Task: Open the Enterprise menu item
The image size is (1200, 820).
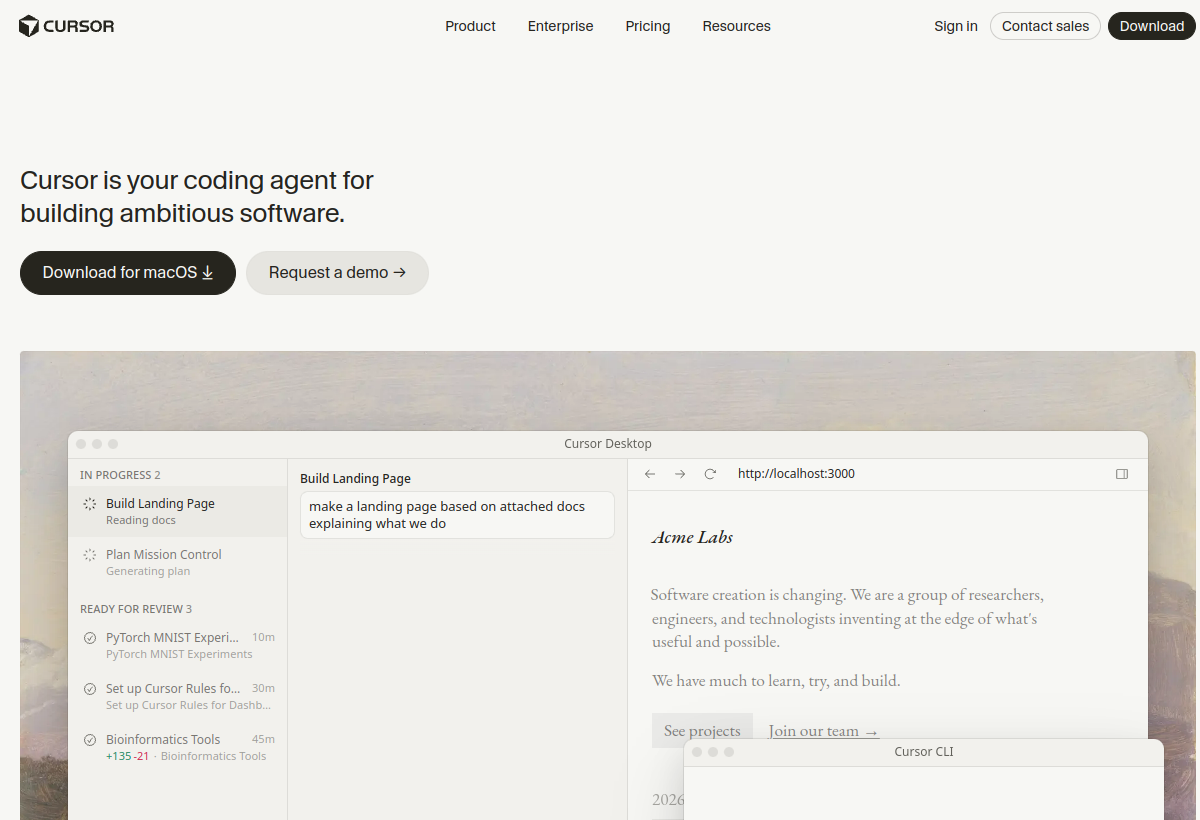Action: click(x=560, y=26)
